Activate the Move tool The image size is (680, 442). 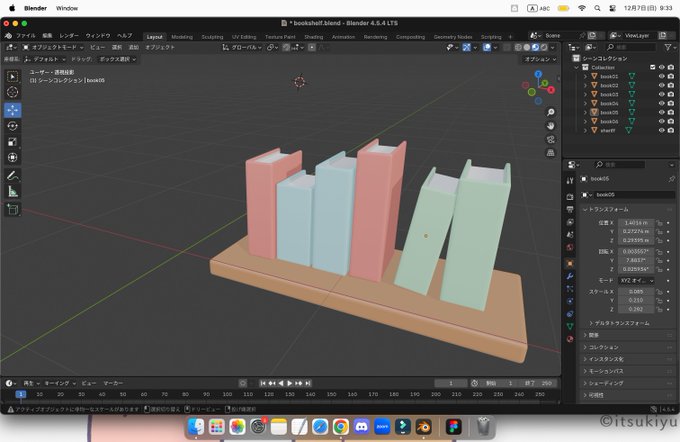pos(13,110)
